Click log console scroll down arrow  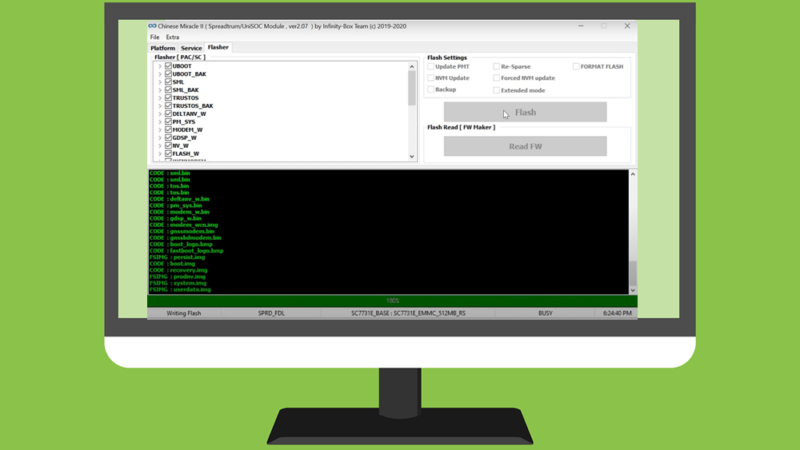tap(633, 290)
